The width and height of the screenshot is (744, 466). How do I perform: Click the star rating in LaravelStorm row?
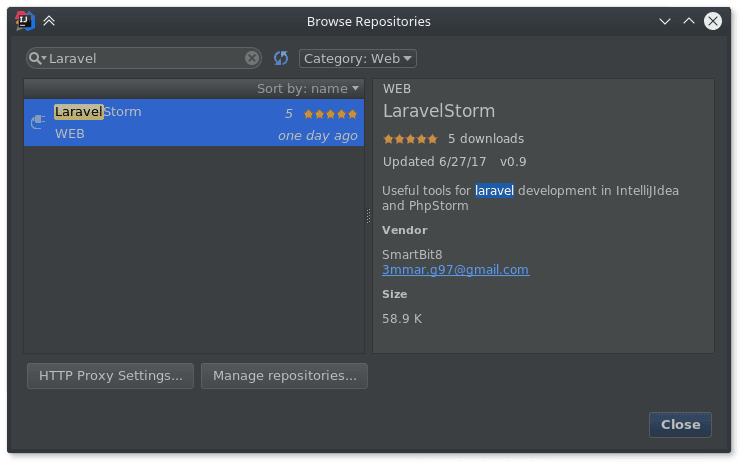tap(330, 114)
